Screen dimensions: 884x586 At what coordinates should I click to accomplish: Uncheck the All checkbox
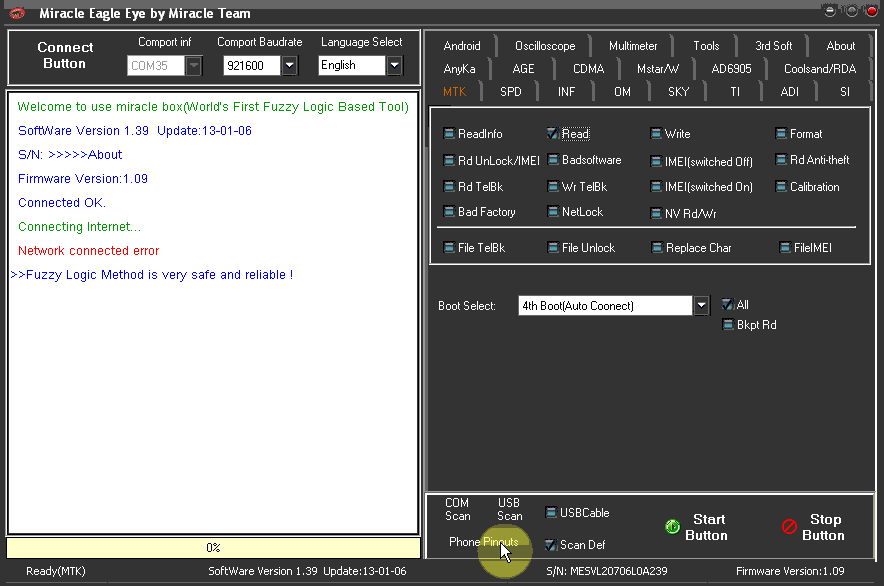pyautogui.click(x=728, y=305)
